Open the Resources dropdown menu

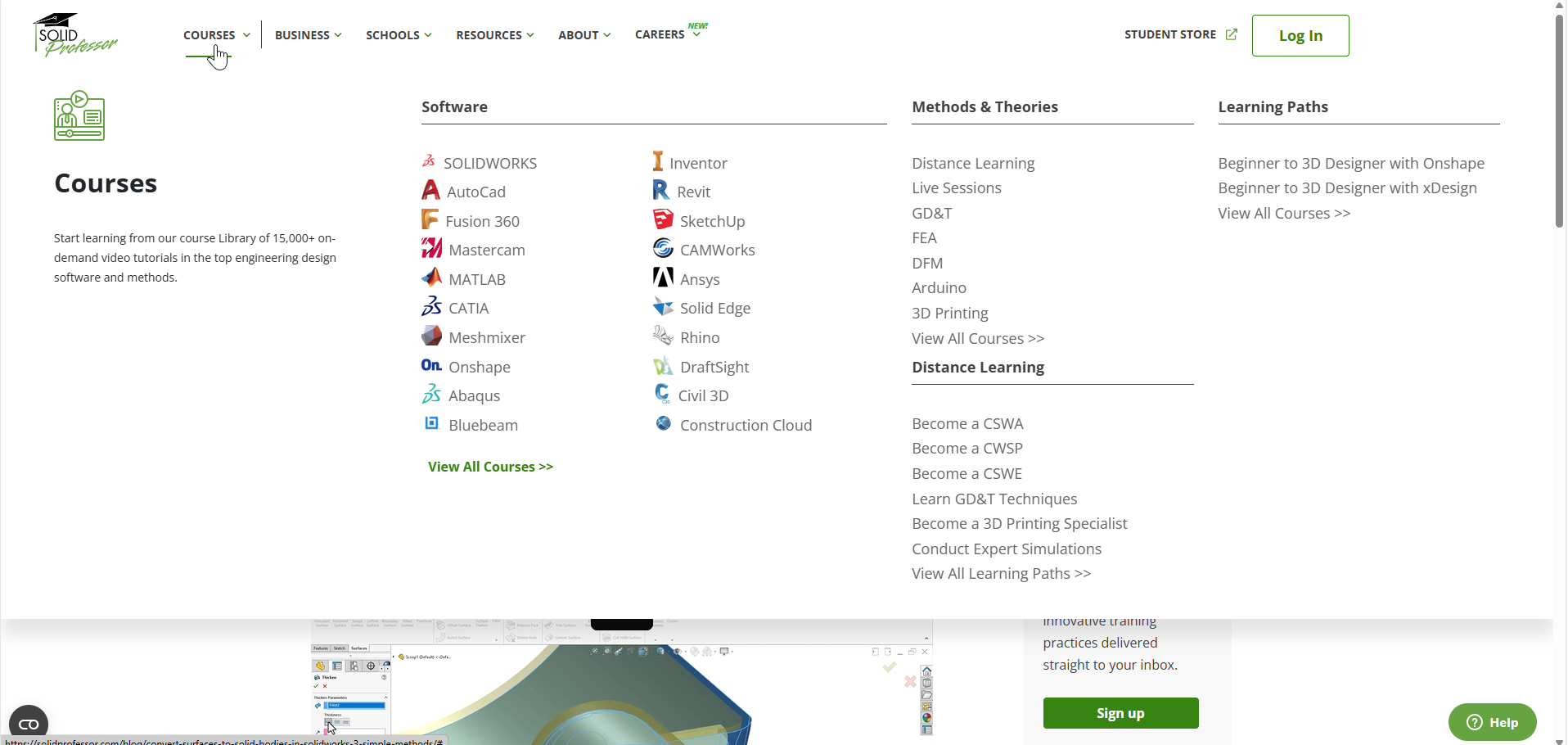point(494,35)
